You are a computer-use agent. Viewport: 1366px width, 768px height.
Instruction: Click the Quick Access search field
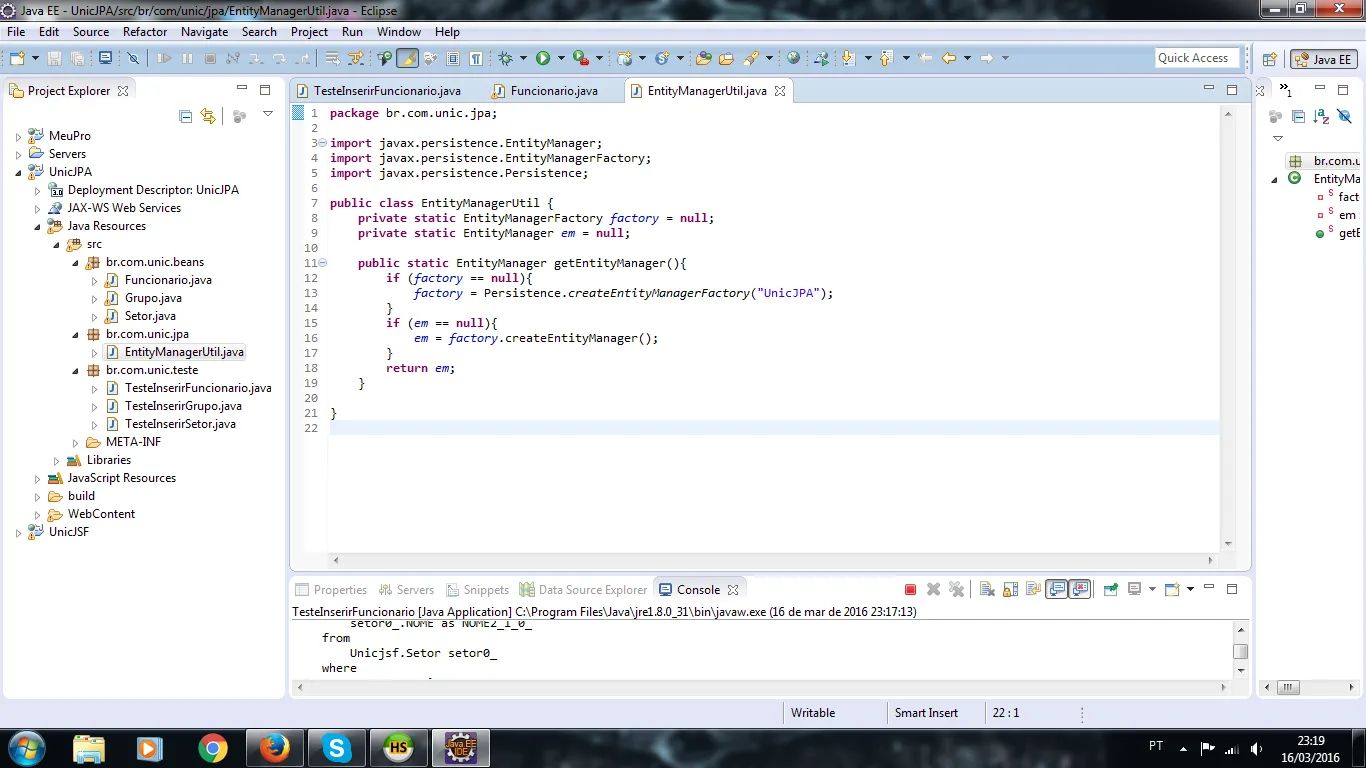coord(1197,58)
